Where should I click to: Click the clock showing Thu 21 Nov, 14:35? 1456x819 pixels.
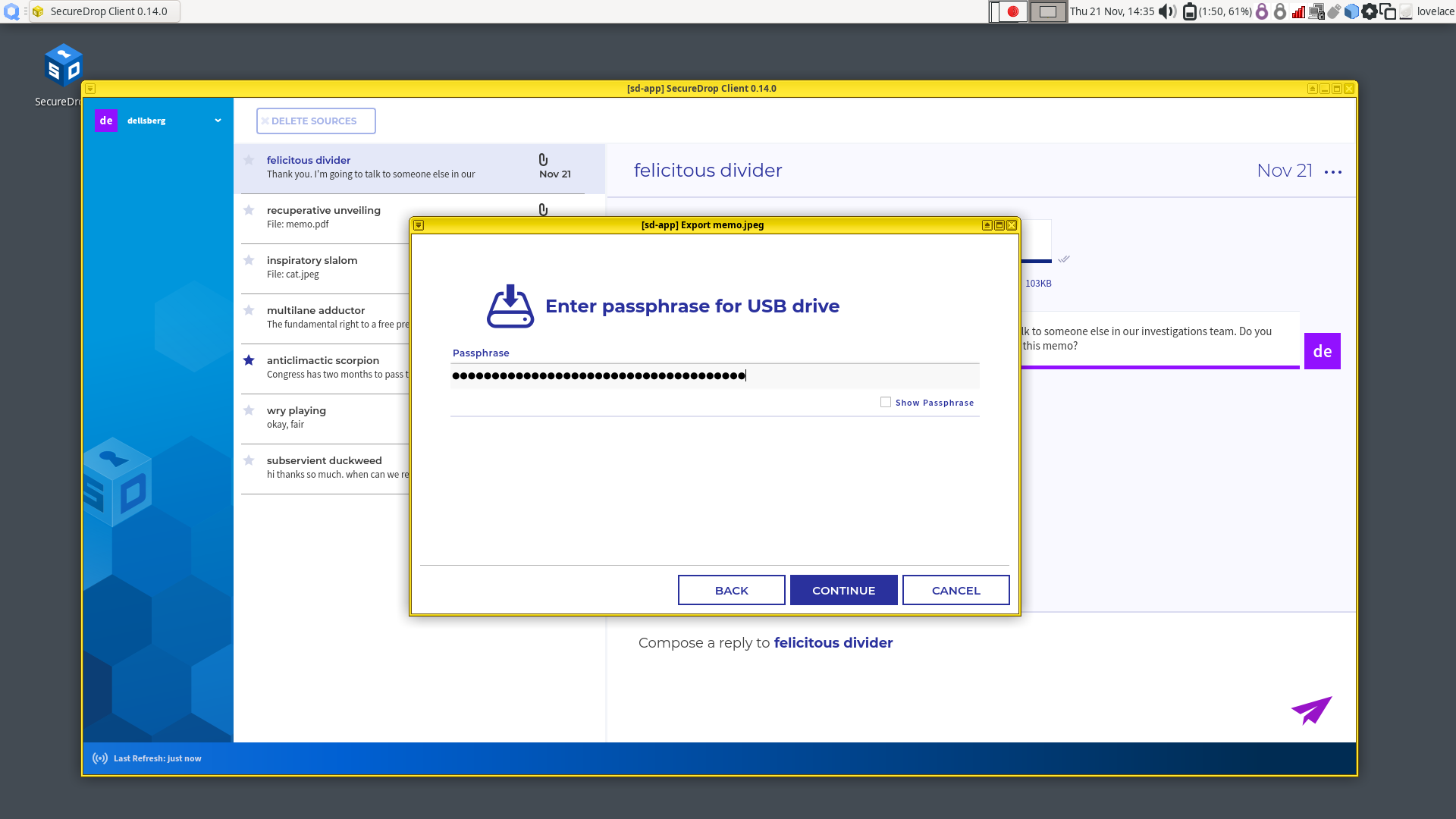point(1112,11)
